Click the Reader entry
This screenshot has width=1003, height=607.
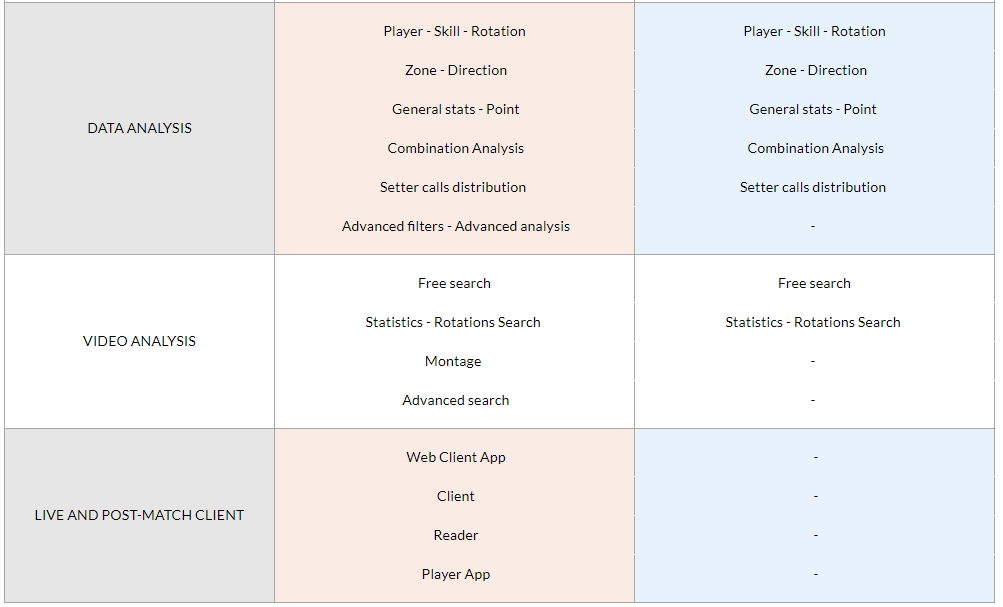(455, 535)
